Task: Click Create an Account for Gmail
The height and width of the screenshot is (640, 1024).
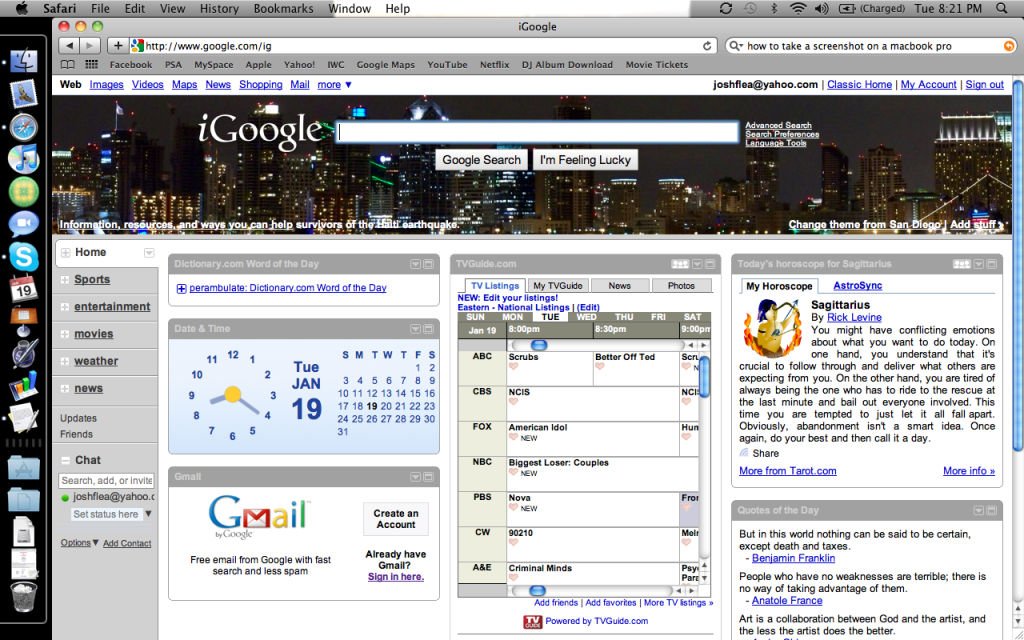Action: [x=396, y=519]
